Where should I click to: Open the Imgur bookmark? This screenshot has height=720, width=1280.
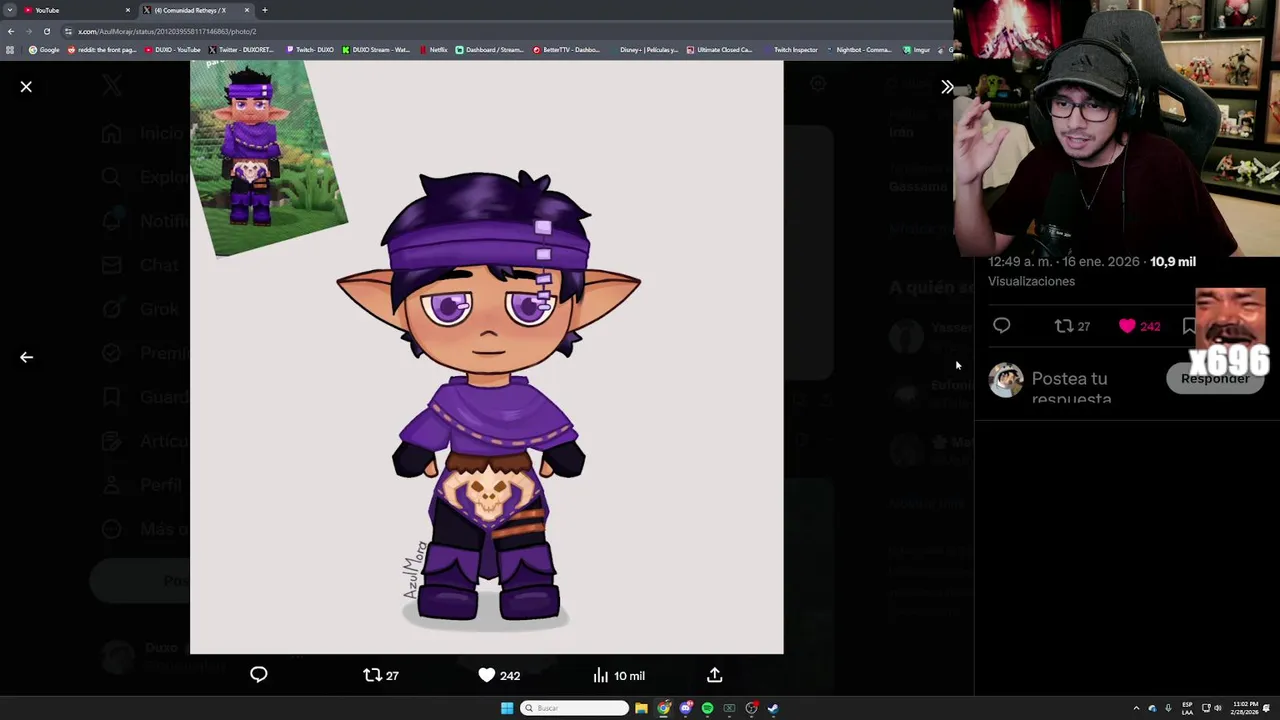tap(916, 50)
